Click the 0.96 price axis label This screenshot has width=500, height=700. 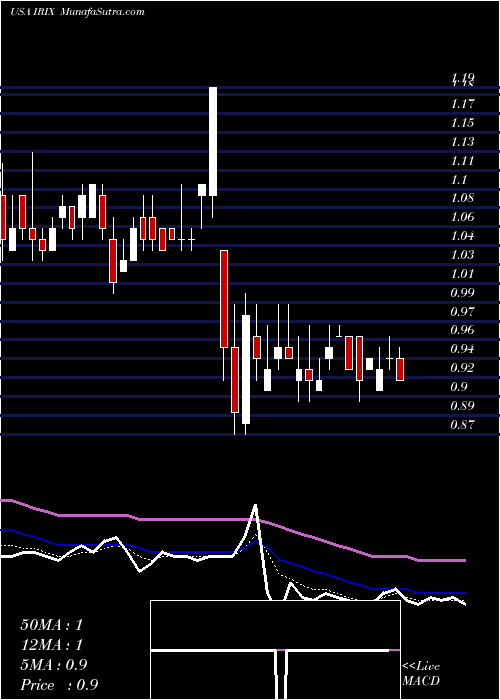(x=463, y=330)
